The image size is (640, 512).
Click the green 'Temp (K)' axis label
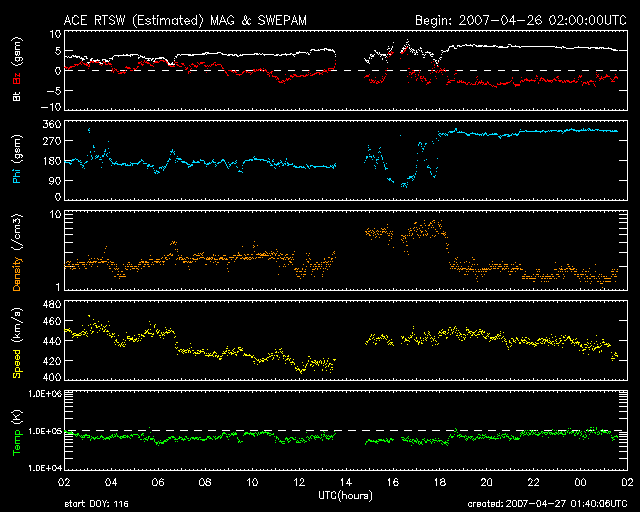click(17, 433)
